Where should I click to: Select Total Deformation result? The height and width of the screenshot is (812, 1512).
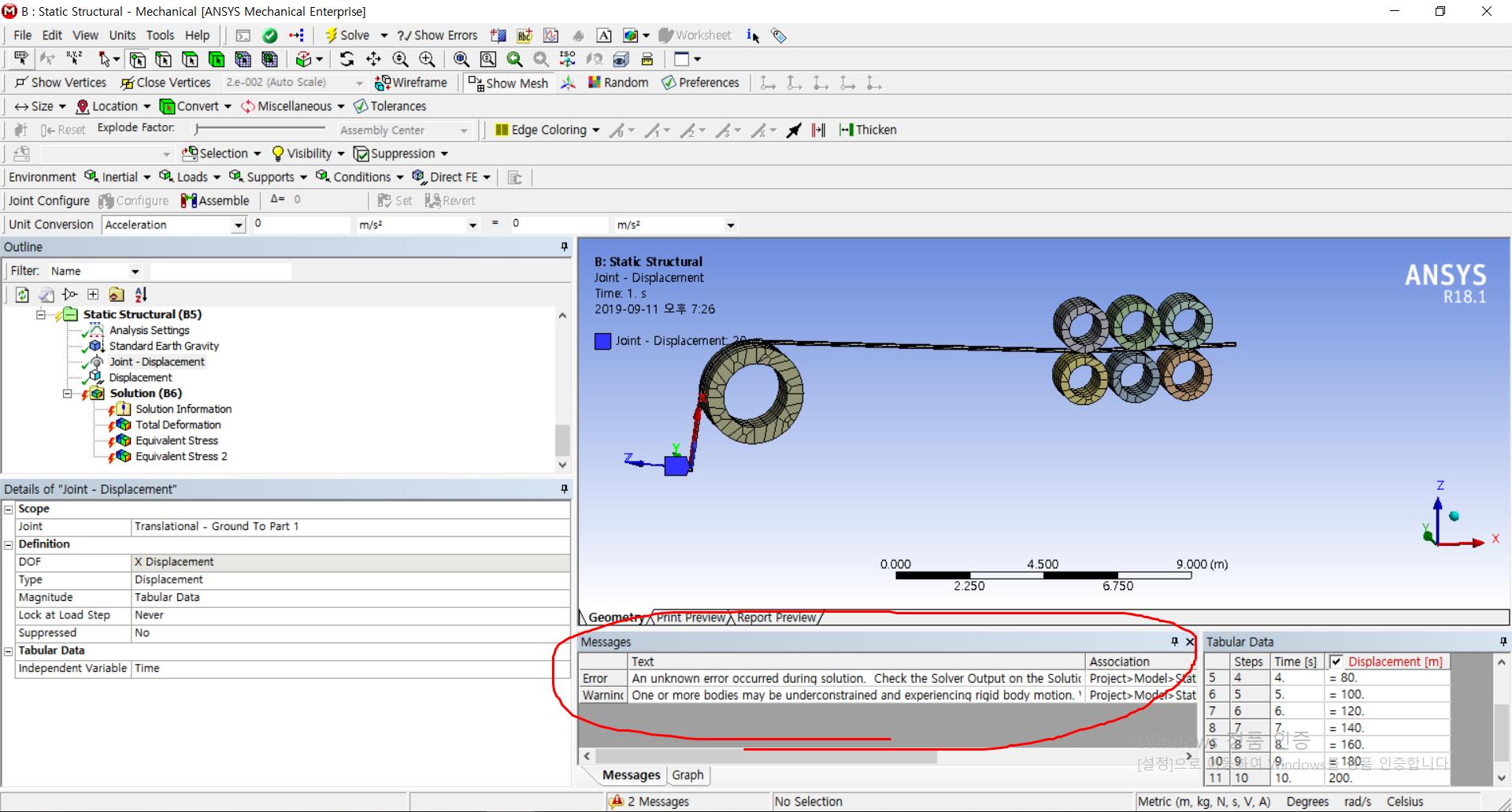point(178,425)
